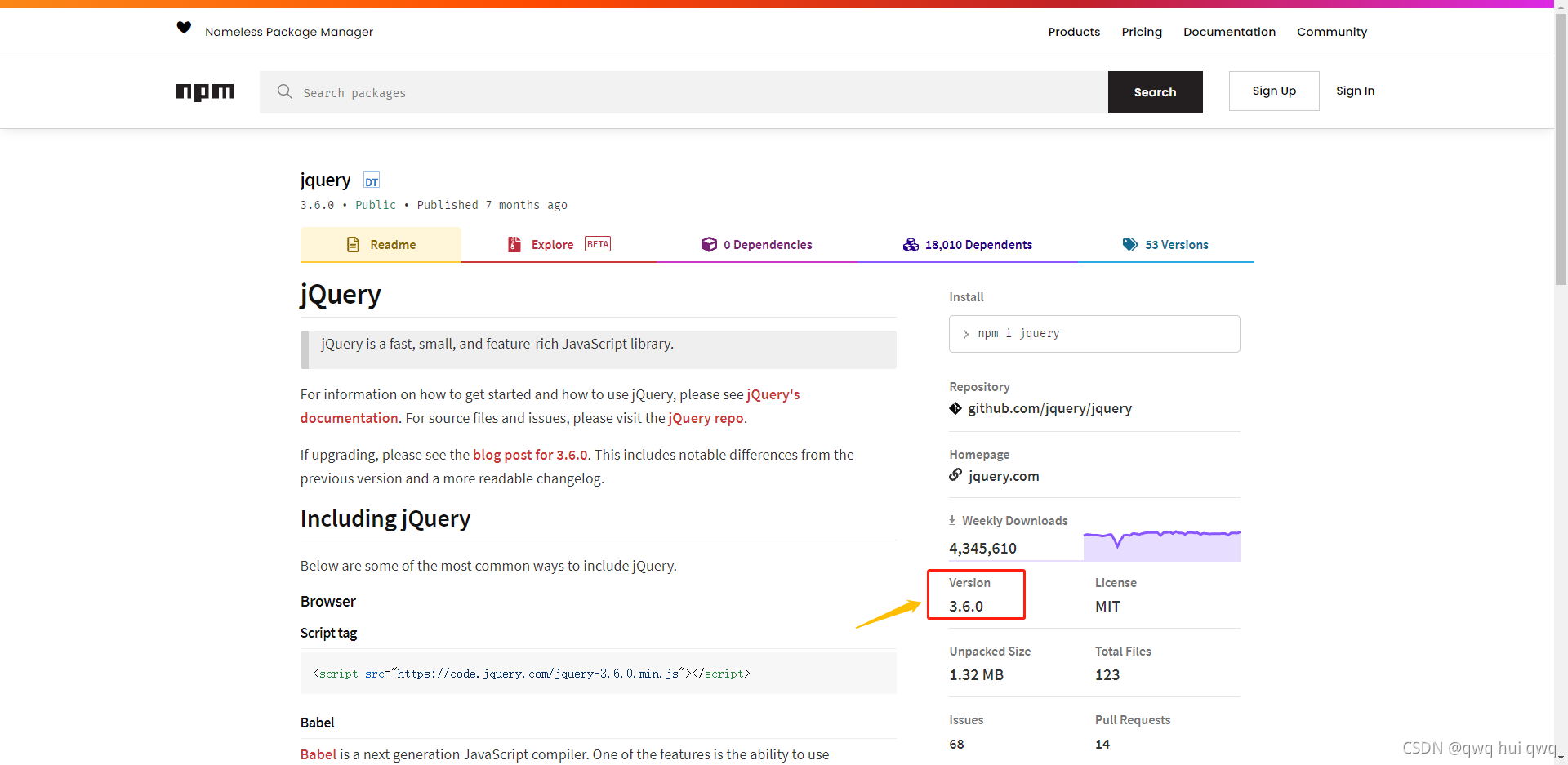Open the Readme tab
Viewport: 1568px width, 765px height.
click(381, 244)
